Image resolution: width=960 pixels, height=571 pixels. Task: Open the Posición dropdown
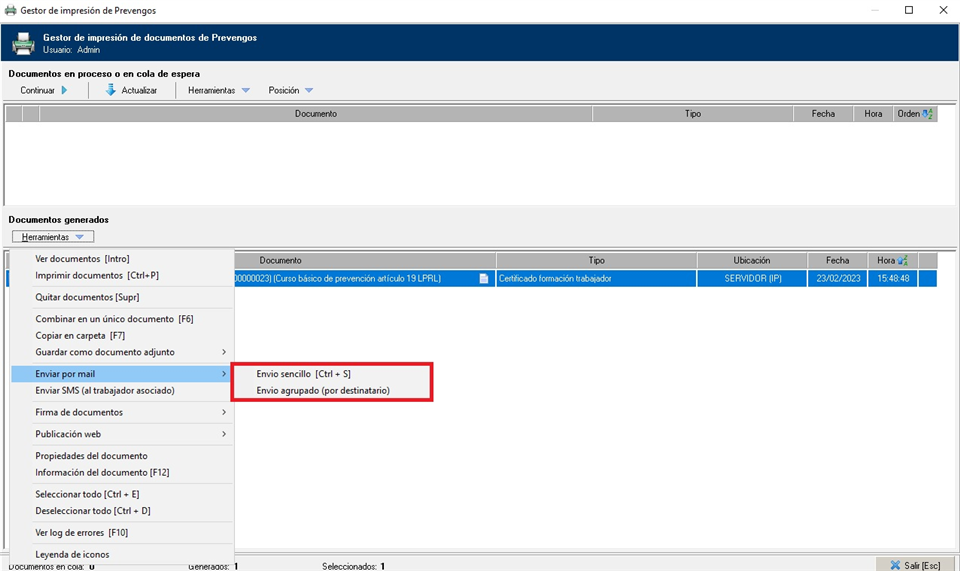point(290,90)
